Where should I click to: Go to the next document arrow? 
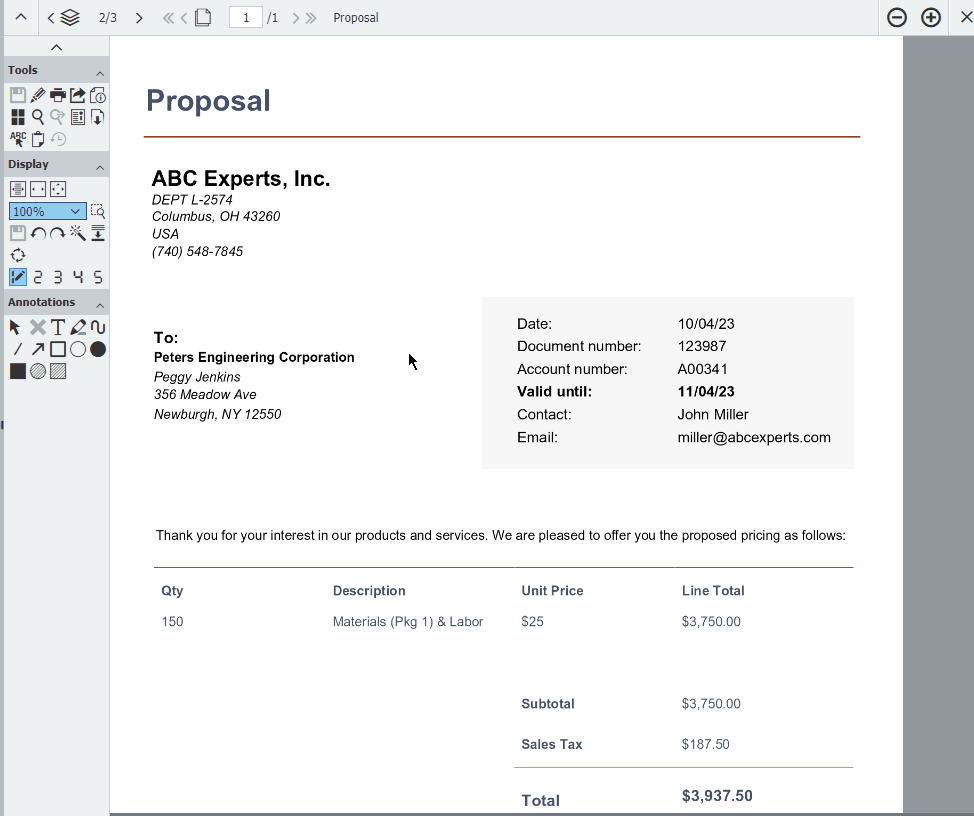click(x=139, y=18)
